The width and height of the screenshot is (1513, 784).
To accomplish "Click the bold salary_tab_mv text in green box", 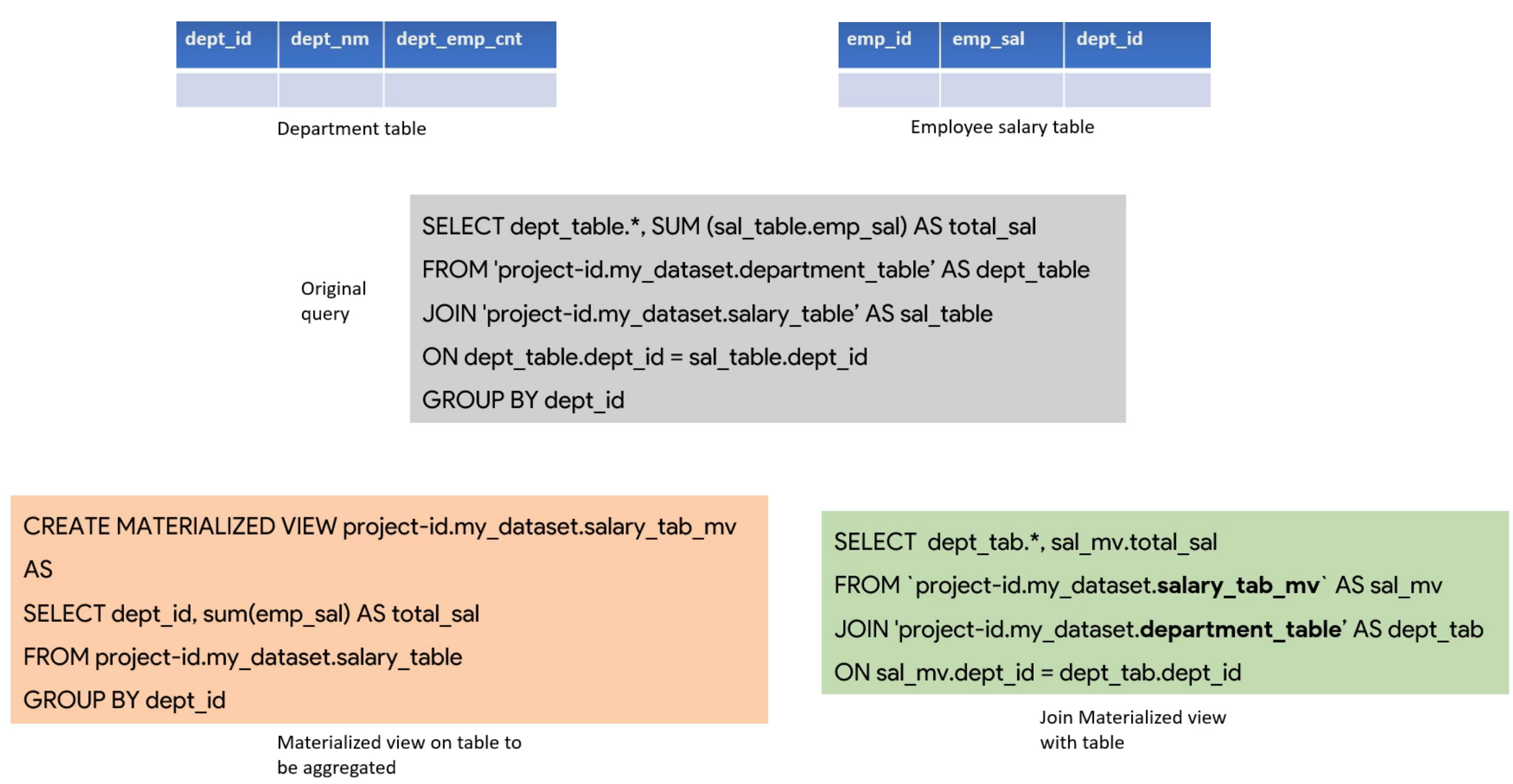I will (1238, 586).
